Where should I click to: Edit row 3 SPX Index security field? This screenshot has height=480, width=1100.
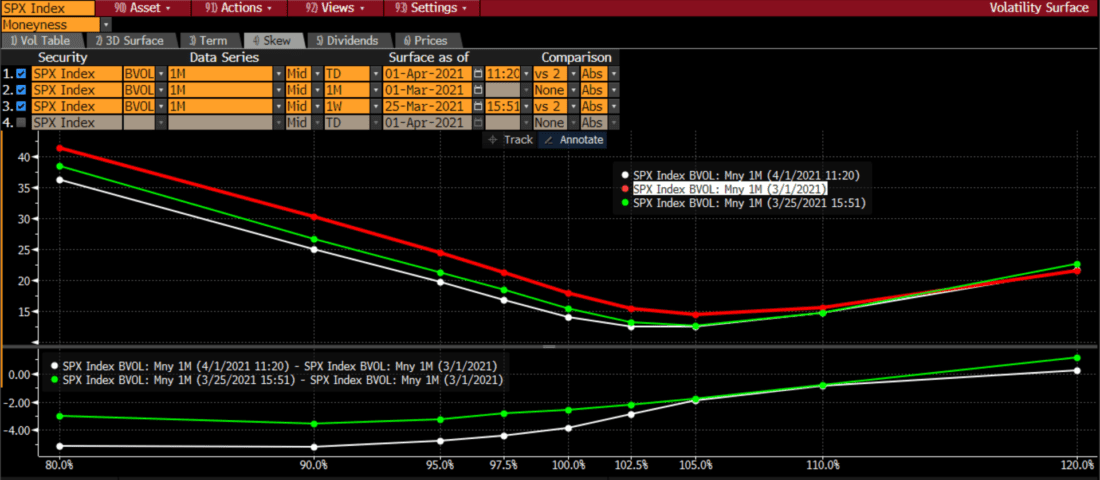76,107
